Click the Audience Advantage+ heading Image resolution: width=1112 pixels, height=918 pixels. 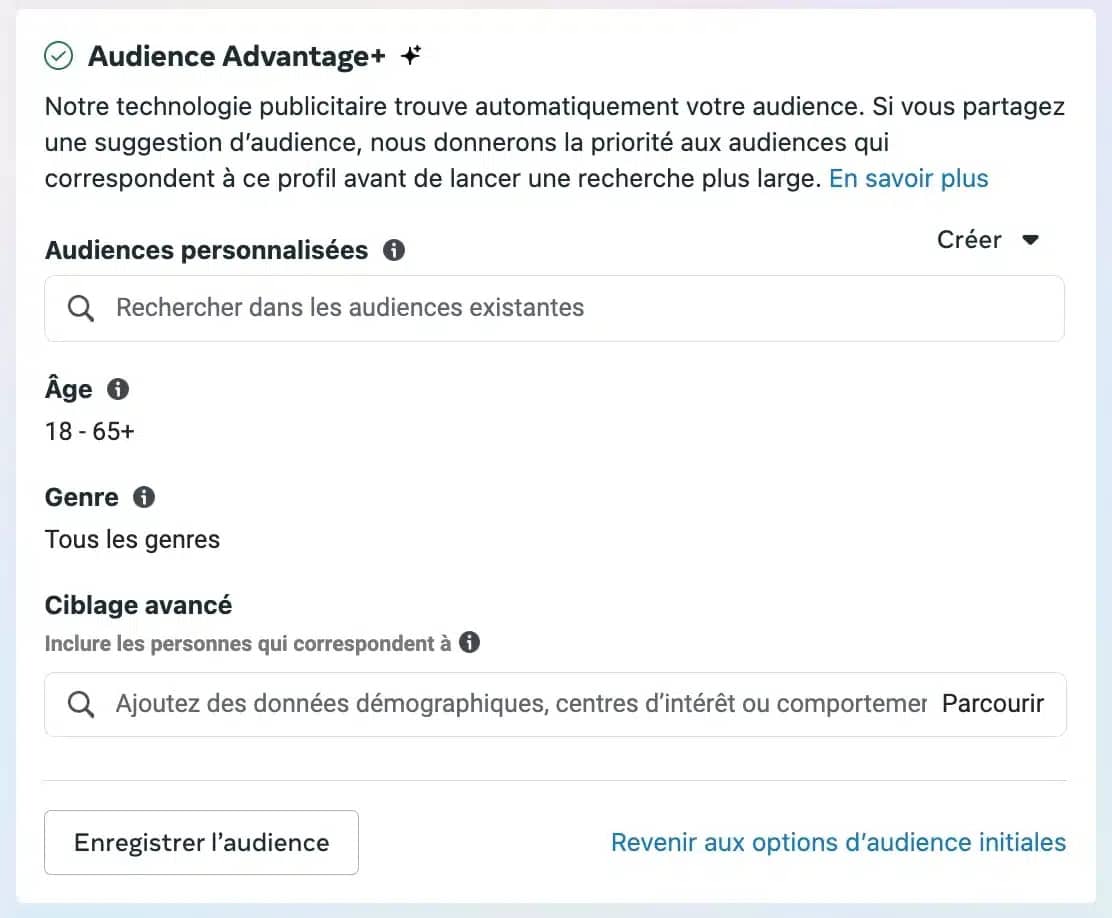[x=236, y=55]
